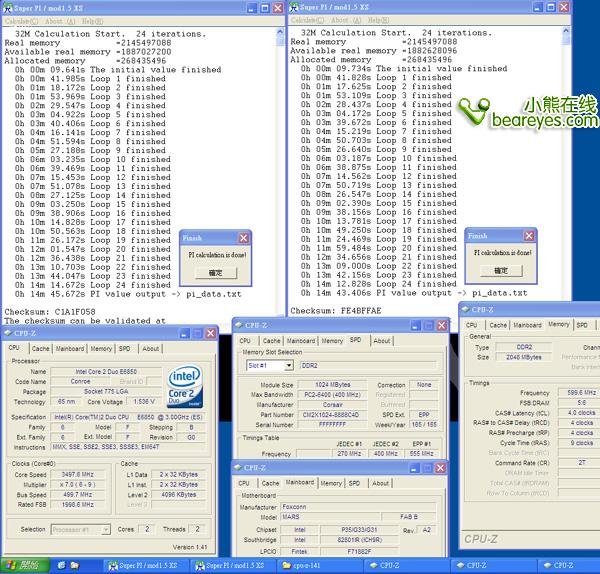
Task: Click the left Checksum C1A1F058 line
Action: 50,312
